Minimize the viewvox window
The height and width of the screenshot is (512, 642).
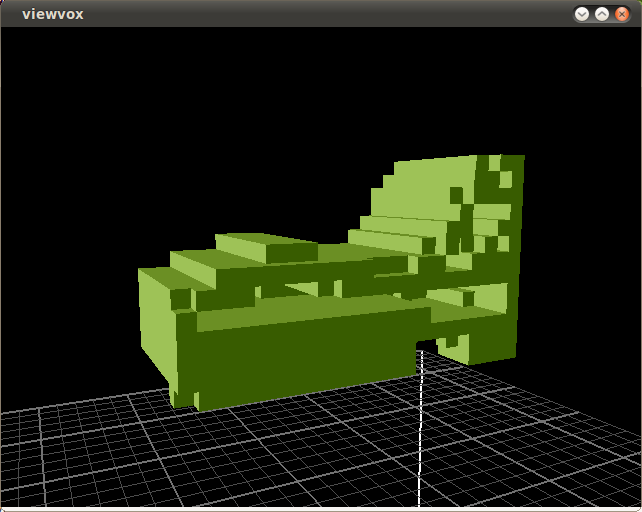point(582,14)
